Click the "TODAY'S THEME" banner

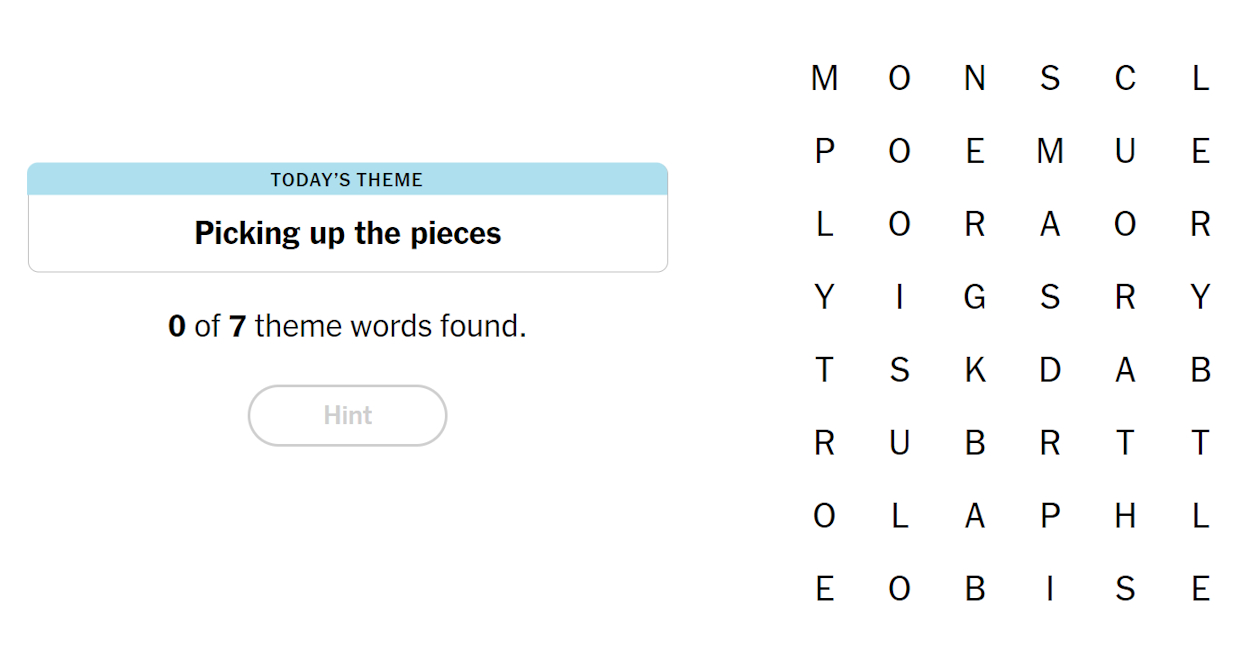tap(347, 179)
